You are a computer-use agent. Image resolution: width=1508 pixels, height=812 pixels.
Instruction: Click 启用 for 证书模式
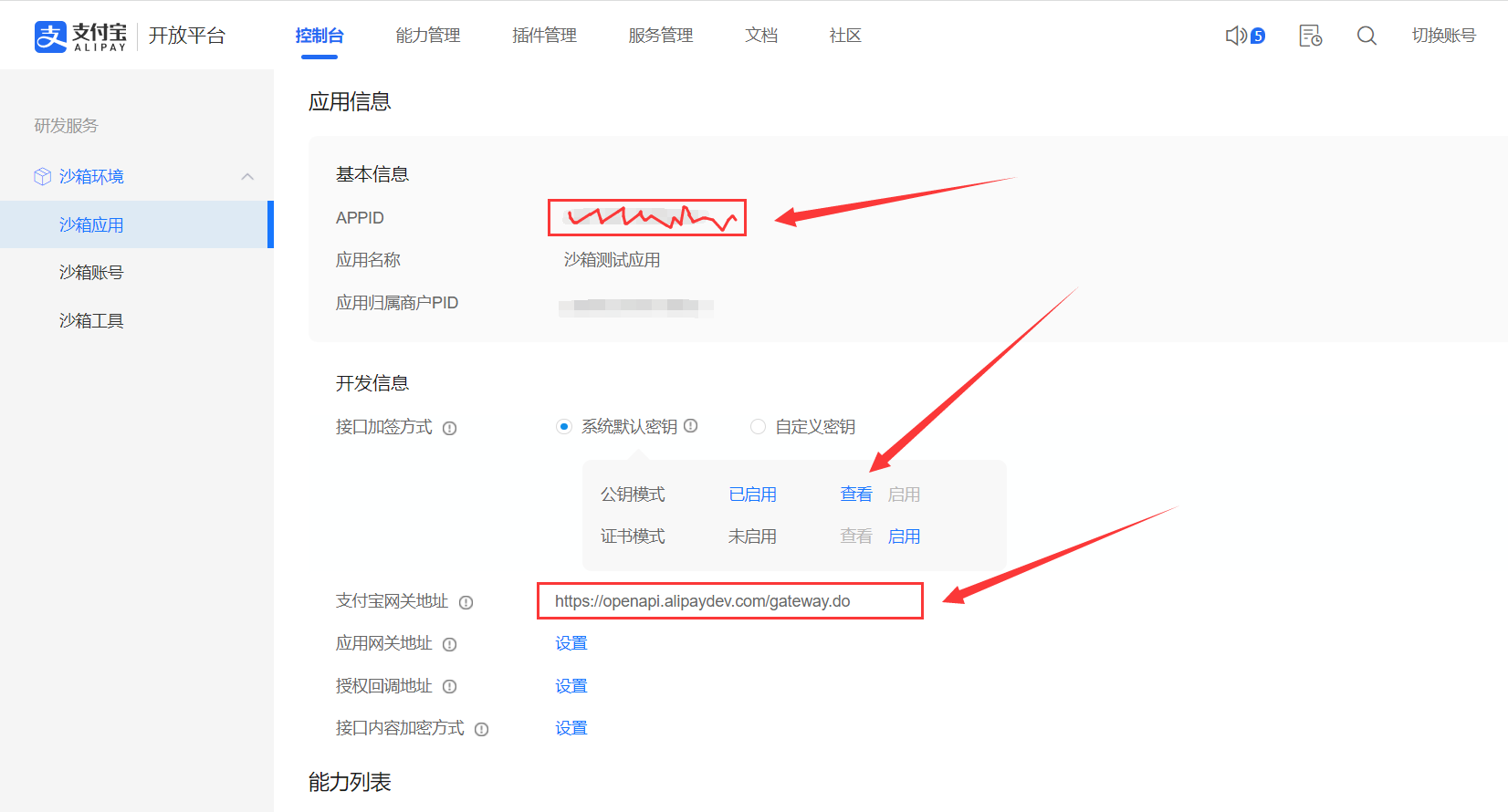(x=904, y=536)
